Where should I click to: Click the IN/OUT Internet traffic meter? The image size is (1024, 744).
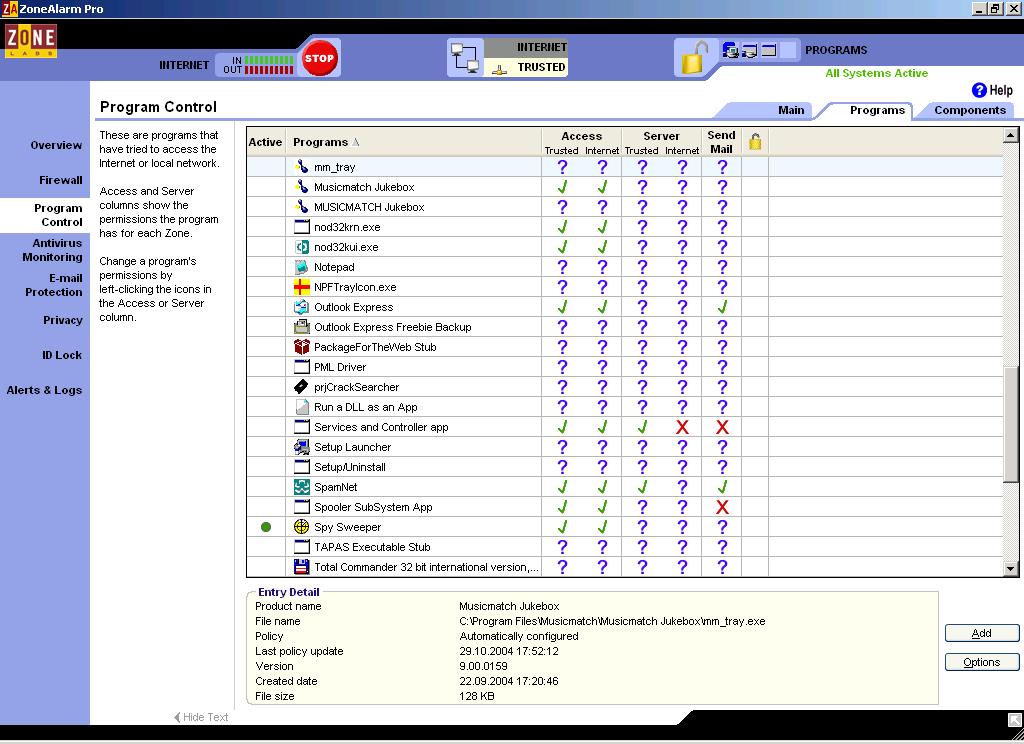tap(259, 65)
